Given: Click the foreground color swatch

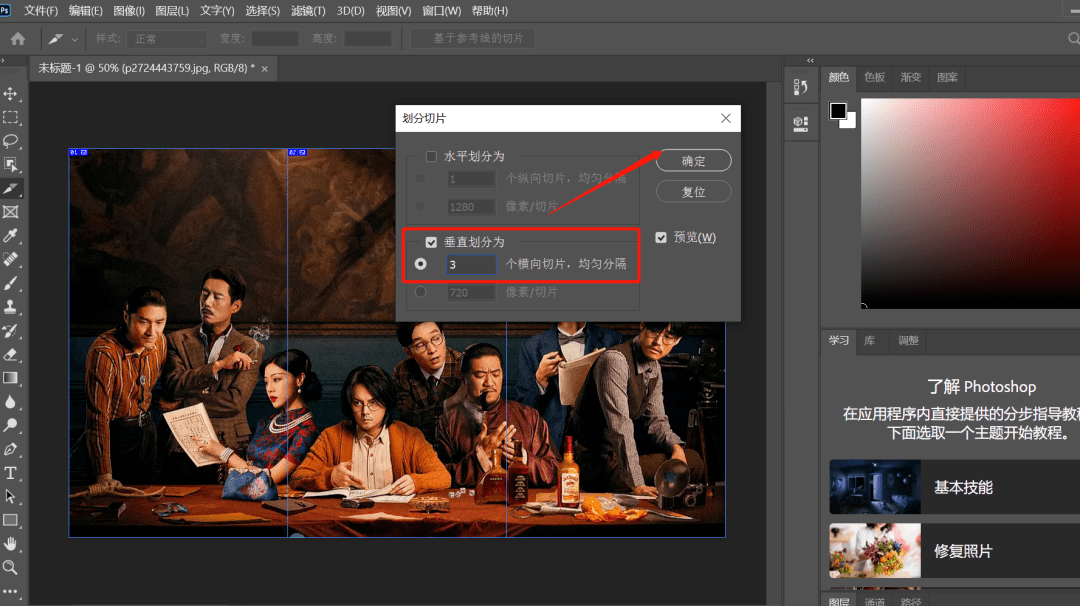Looking at the screenshot, I should coord(838,111).
